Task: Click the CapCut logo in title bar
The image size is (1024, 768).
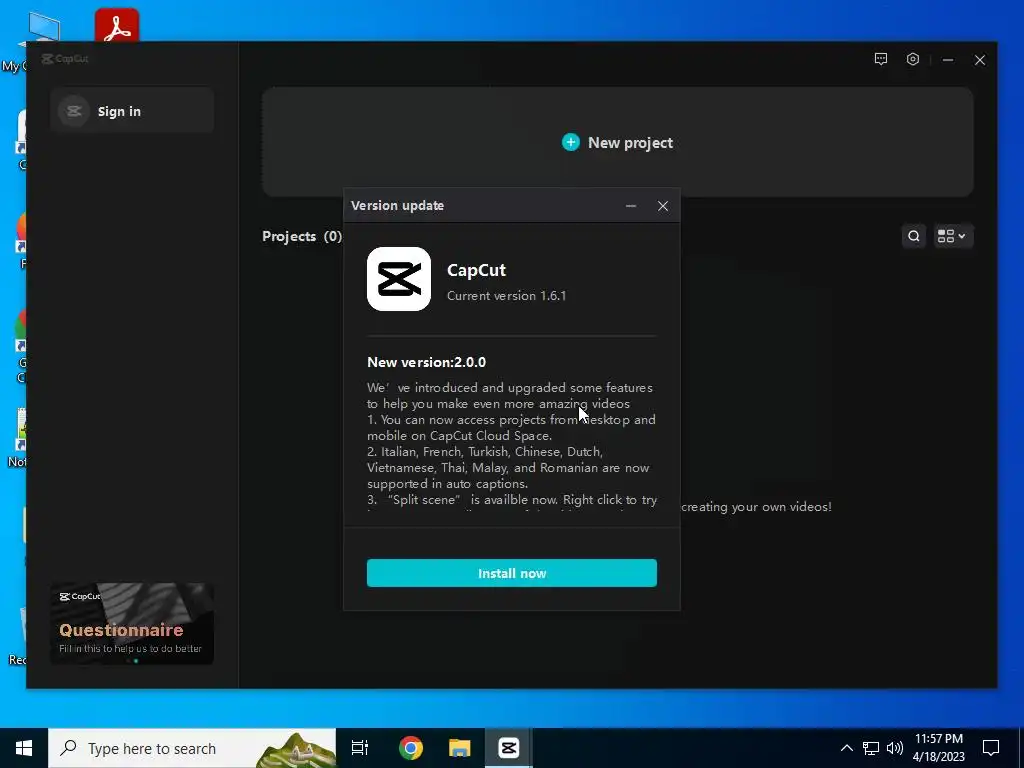Action: coord(65,59)
